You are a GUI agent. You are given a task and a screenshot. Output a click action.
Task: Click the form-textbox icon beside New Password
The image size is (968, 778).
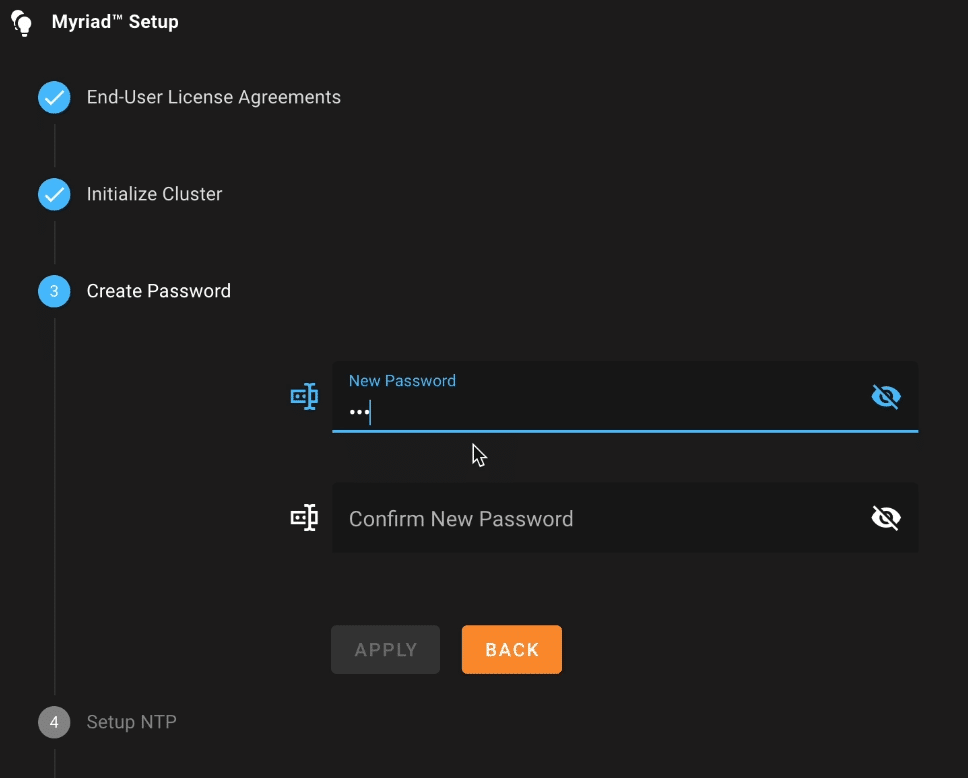point(304,396)
